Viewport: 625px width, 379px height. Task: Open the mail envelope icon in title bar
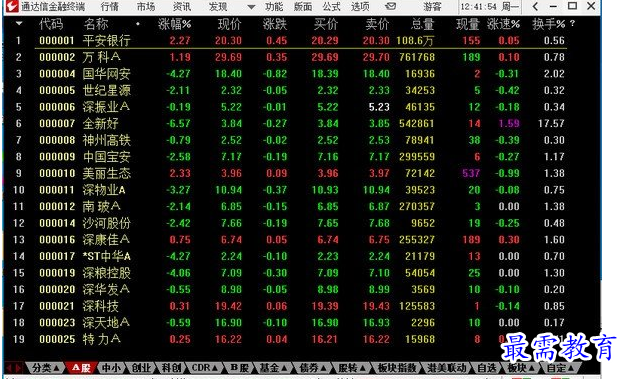tap(391, 6)
